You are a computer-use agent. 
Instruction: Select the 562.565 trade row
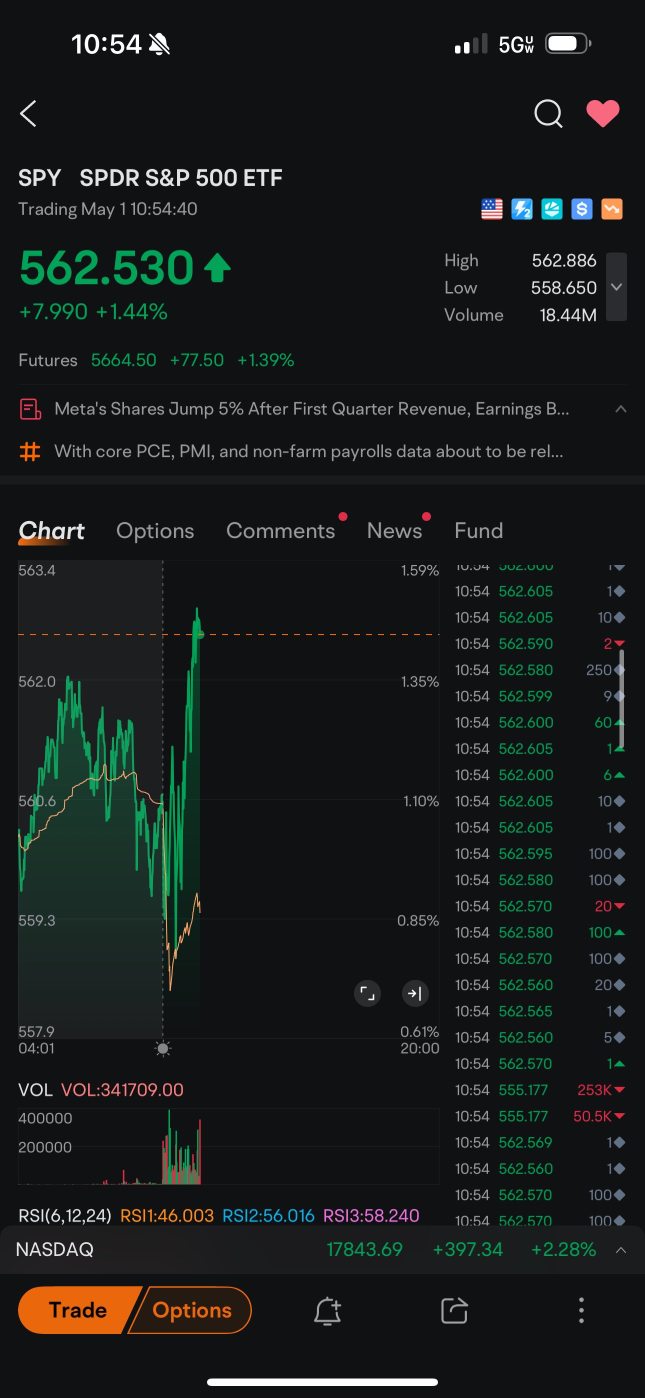pos(540,1011)
